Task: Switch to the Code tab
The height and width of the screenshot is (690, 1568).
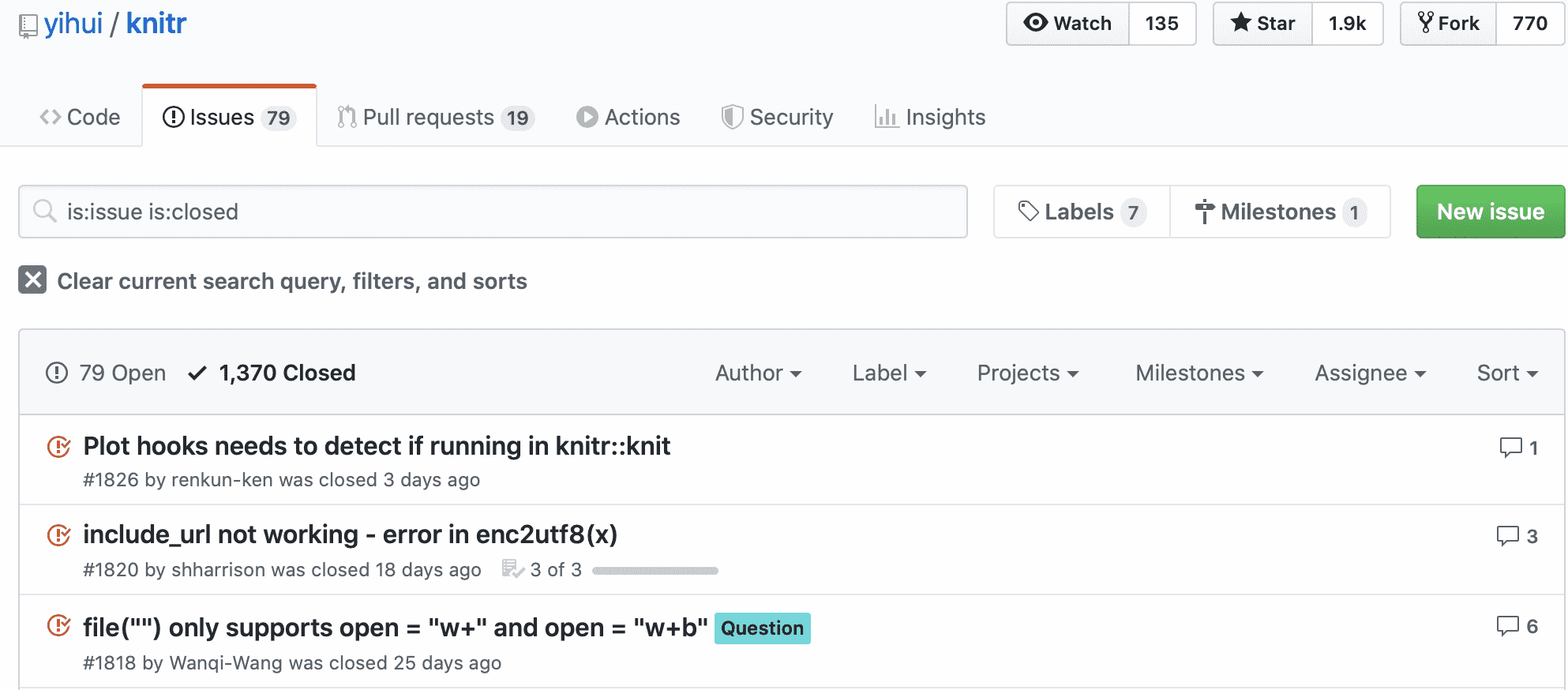Action: click(x=80, y=117)
